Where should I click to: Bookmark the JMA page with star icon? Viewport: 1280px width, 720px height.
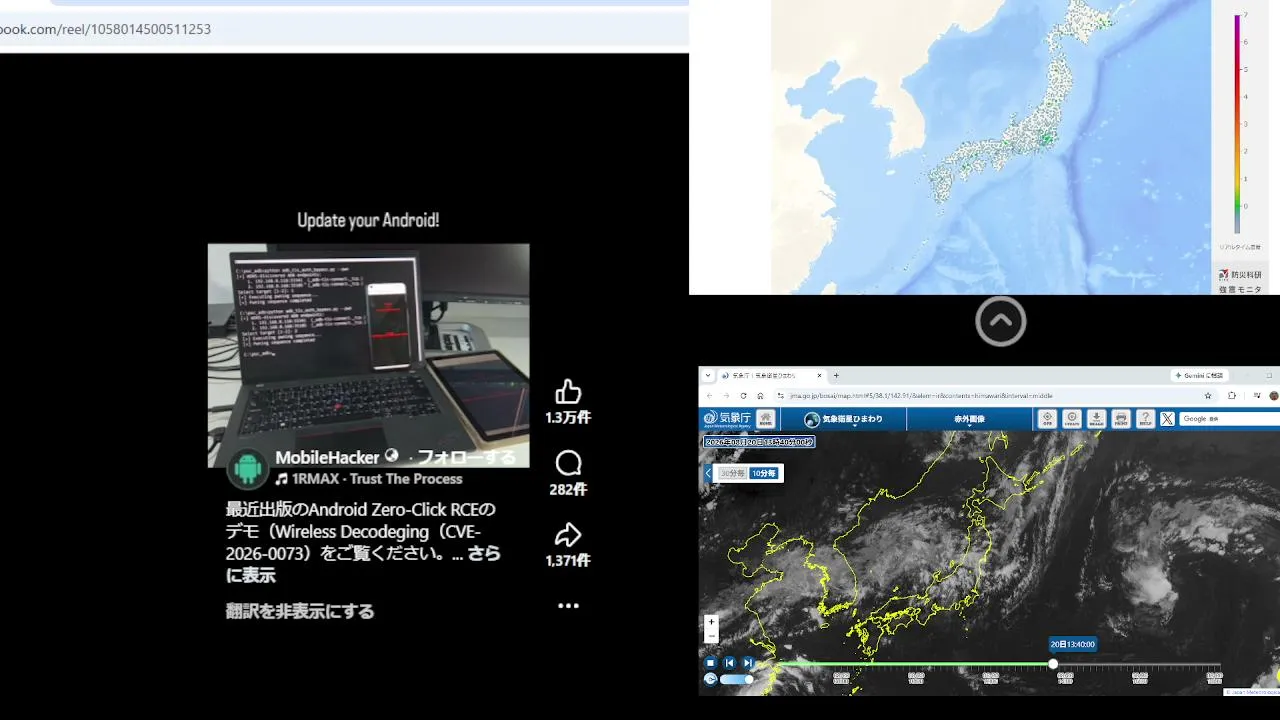tap(1208, 396)
